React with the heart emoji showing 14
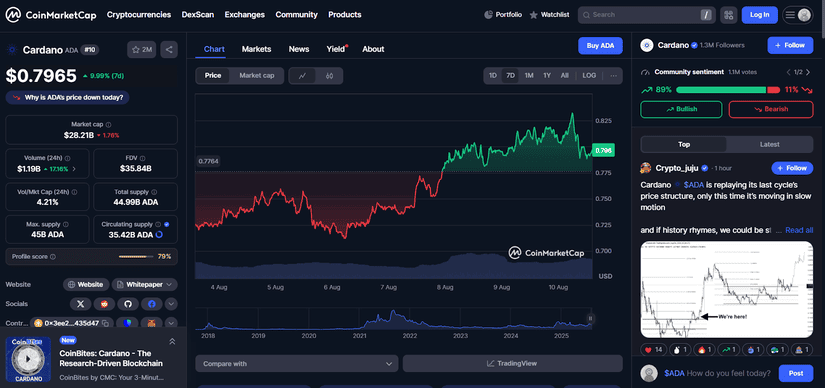Screen dimensions: 825x388 click(x=653, y=349)
